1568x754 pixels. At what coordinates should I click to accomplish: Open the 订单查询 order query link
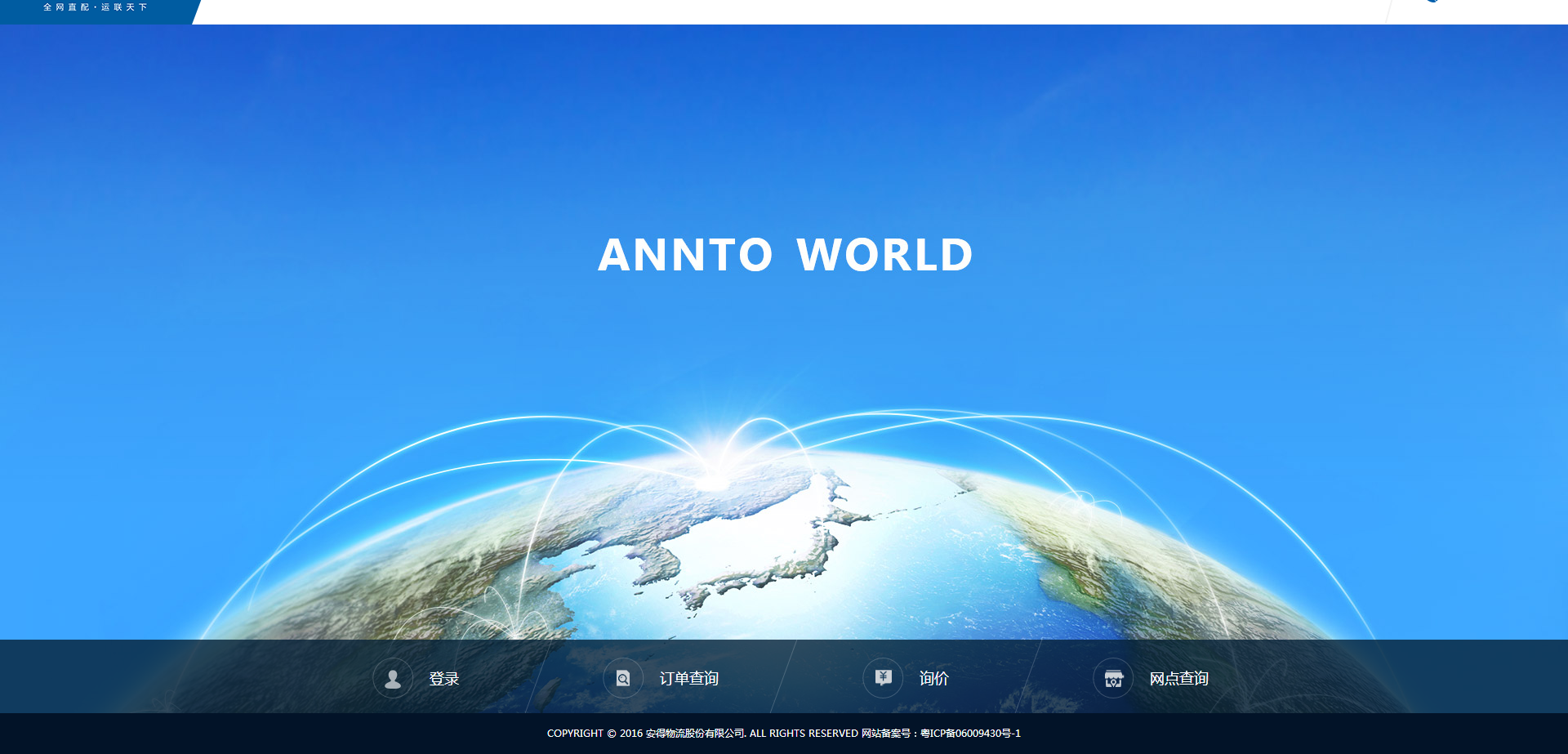(689, 679)
